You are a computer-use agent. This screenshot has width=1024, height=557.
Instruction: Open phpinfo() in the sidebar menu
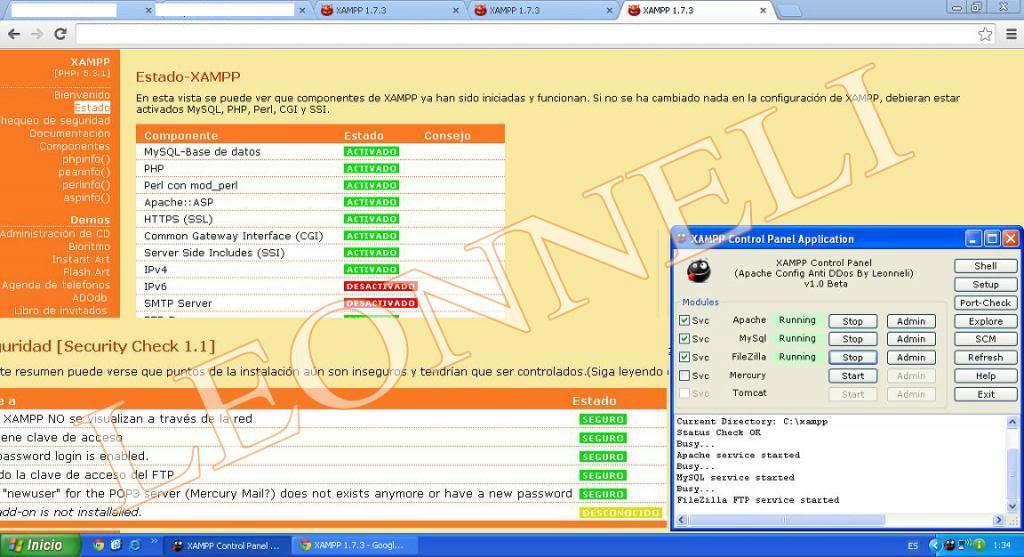click(x=86, y=159)
